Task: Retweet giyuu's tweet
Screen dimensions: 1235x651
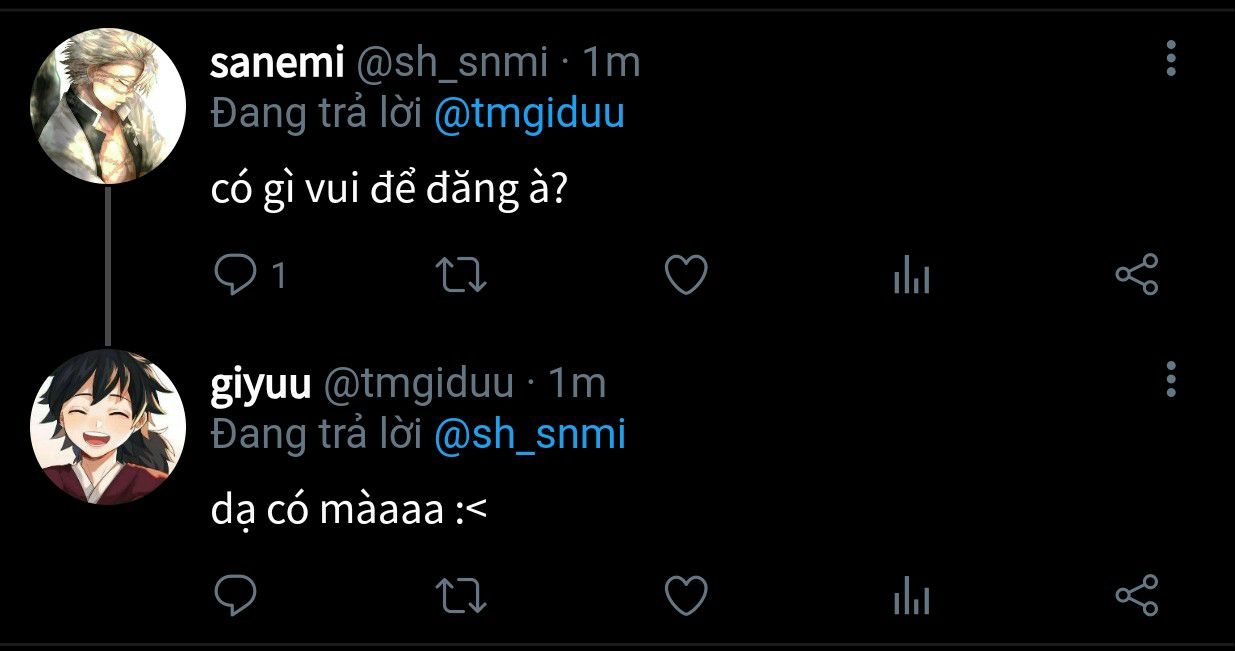Action: tap(464, 596)
